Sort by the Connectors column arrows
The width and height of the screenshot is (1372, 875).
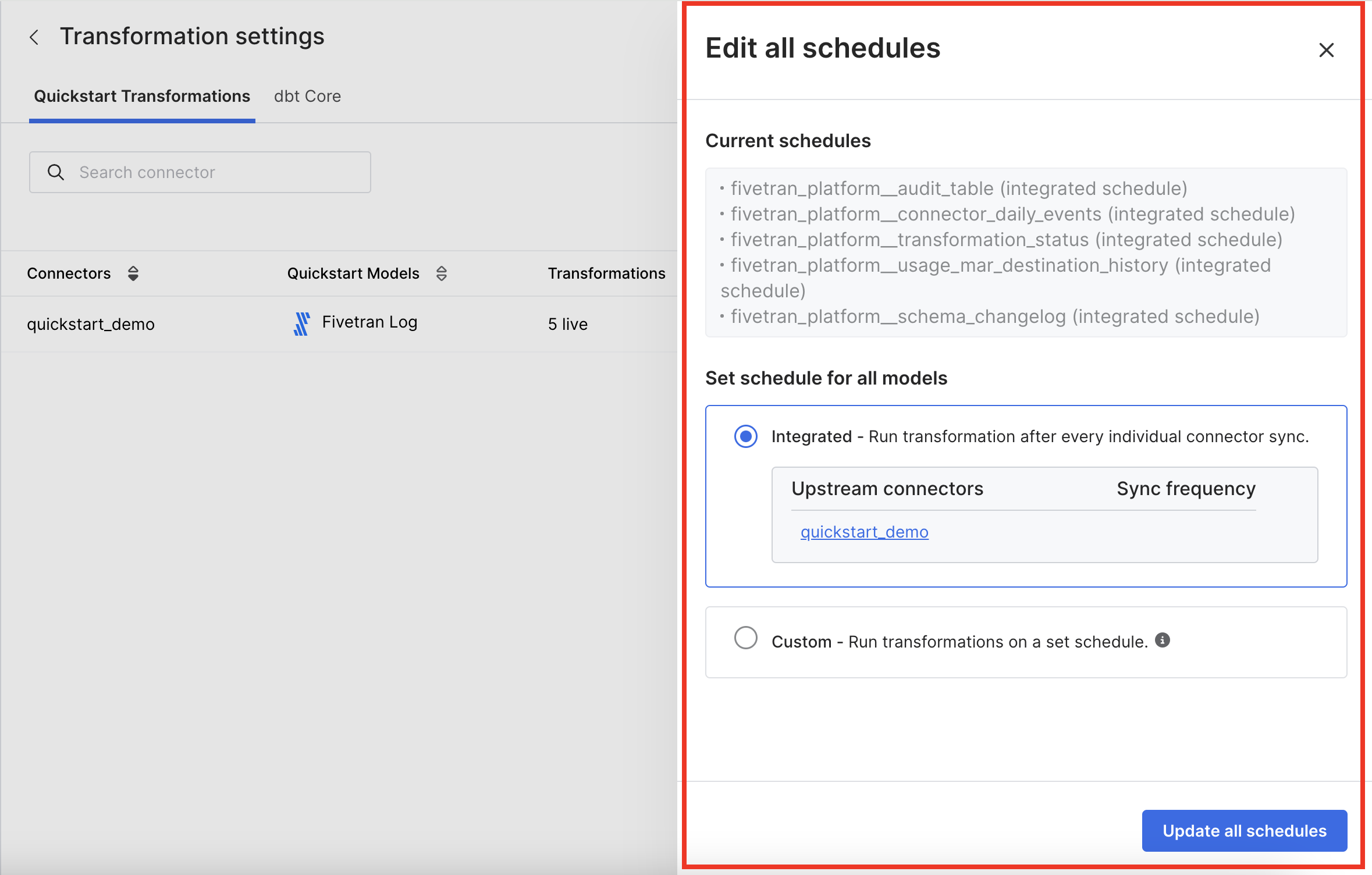[x=133, y=273]
